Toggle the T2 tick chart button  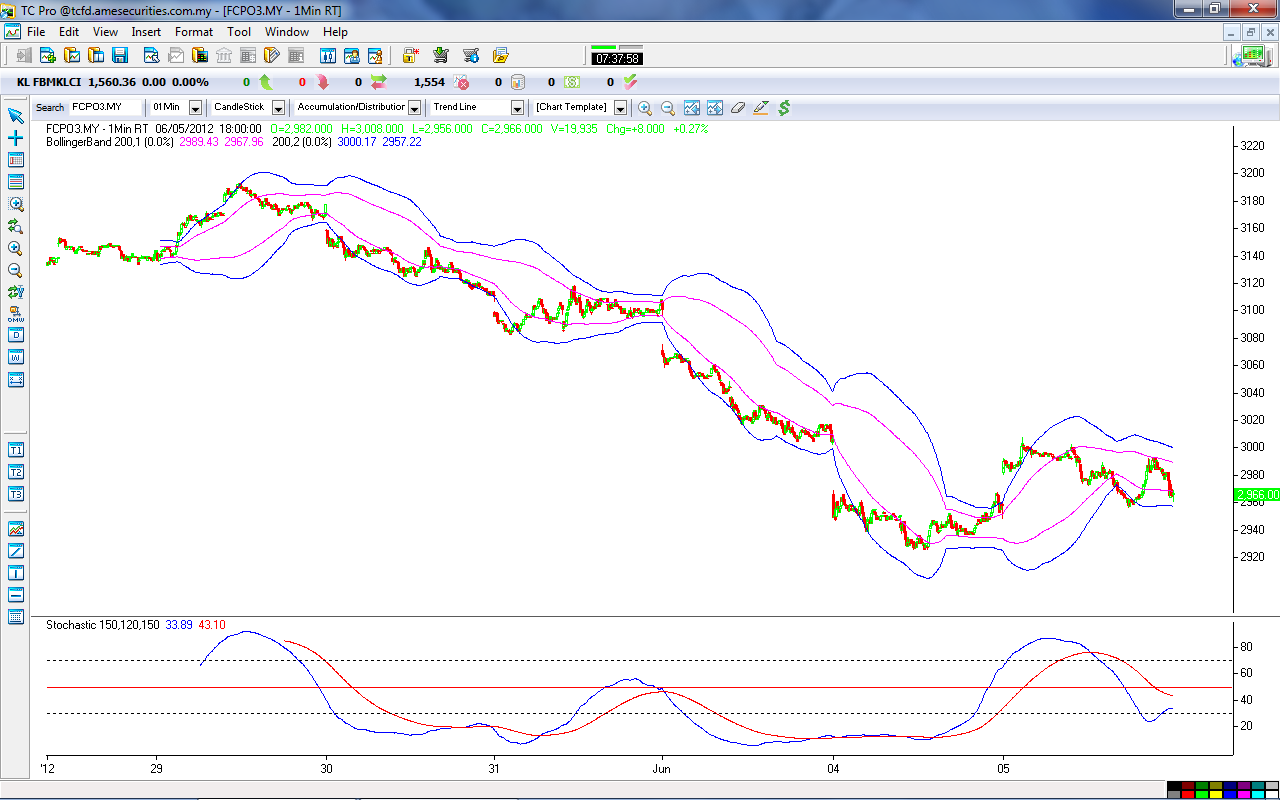tap(15, 472)
